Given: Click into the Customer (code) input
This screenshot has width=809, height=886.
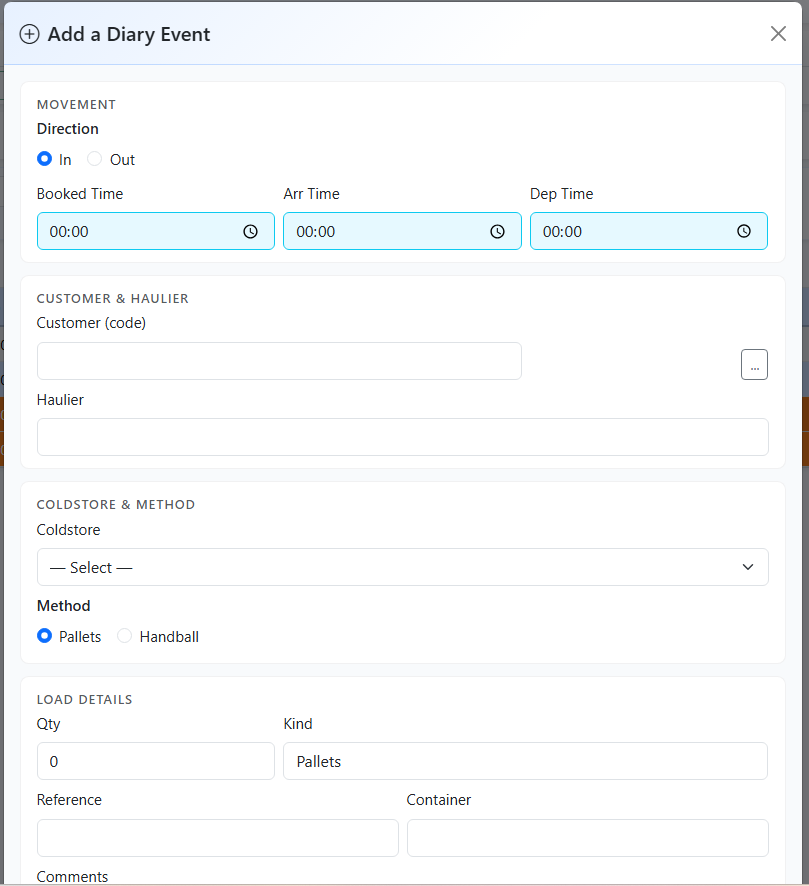Looking at the screenshot, I should (x=279, y=361).
